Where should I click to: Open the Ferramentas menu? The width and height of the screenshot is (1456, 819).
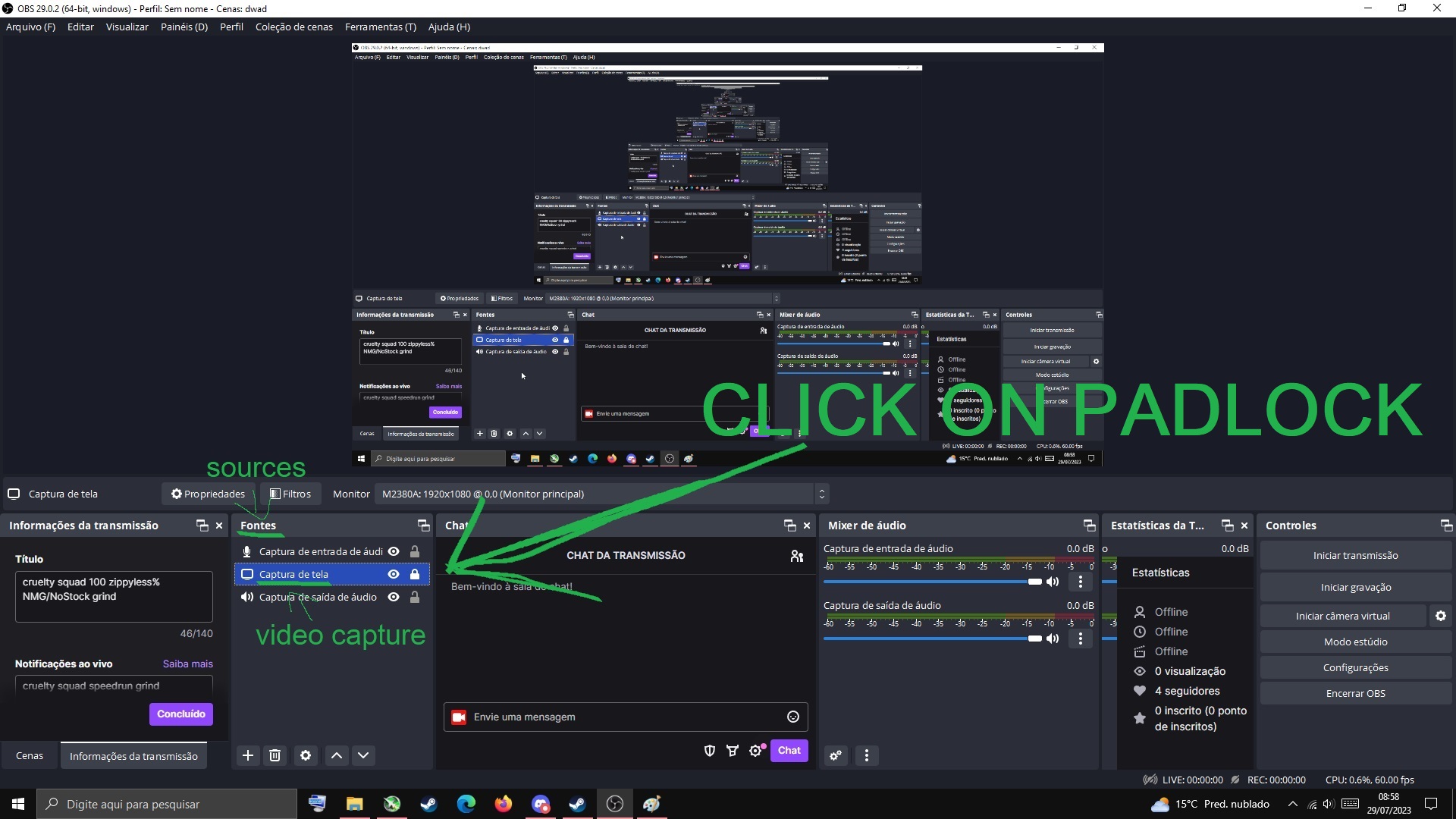click(x=380, y=27)
